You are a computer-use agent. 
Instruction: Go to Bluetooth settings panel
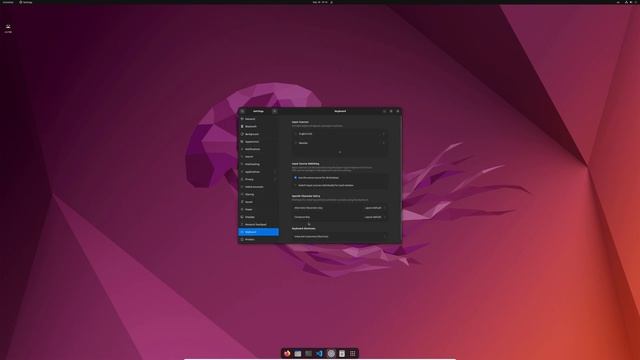point(259,127)
